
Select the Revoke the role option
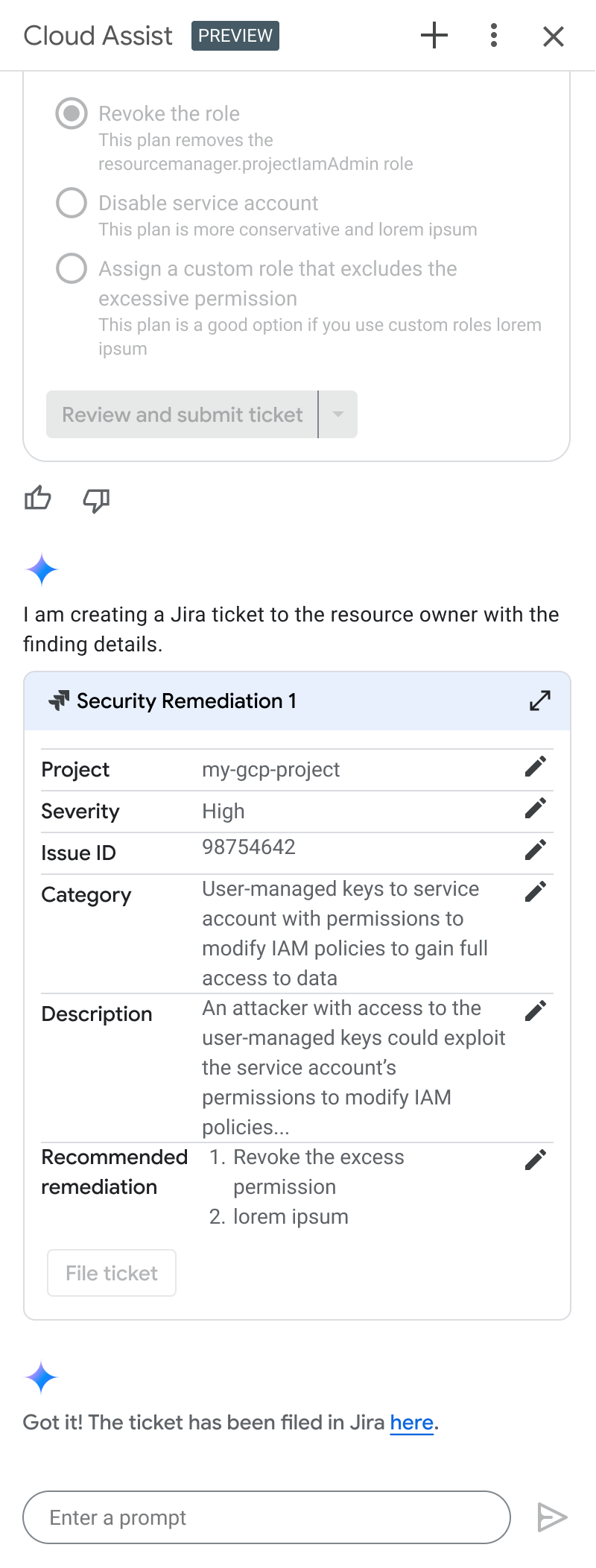[x=72, y=113]
